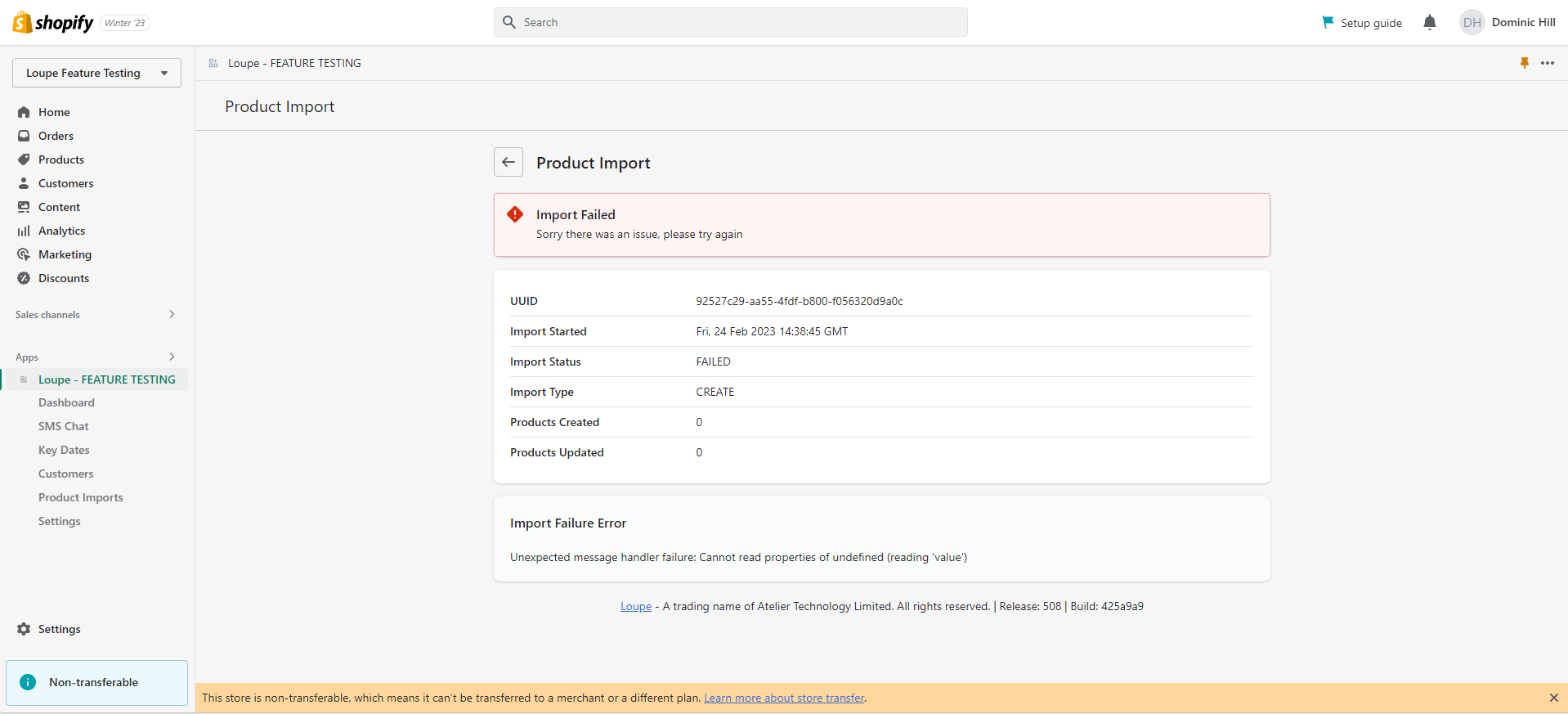Select the UUID value 92527c29-aa55-4fdf-b800-f056320d9a0c
1568x714 pixels.
800,301
